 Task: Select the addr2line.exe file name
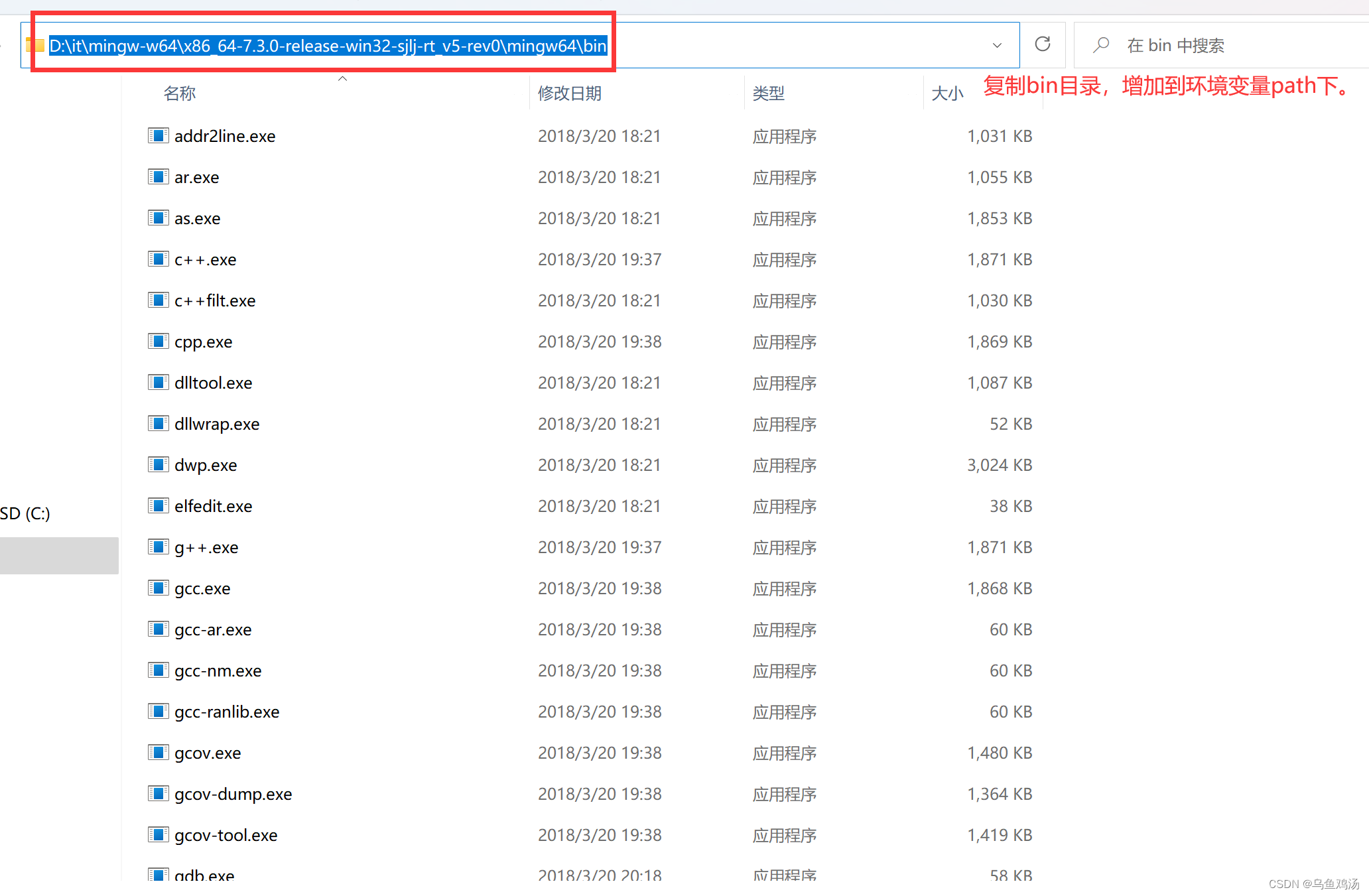[225, 136]
